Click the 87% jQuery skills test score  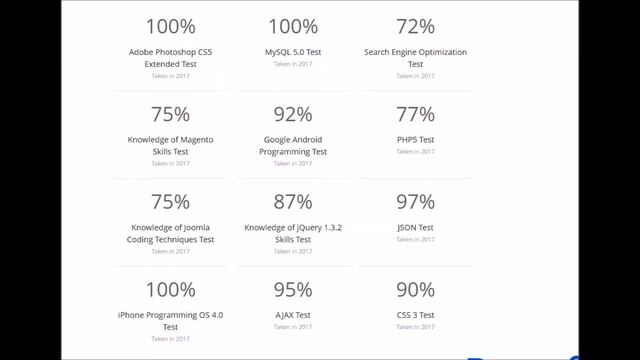coord(293,202)
